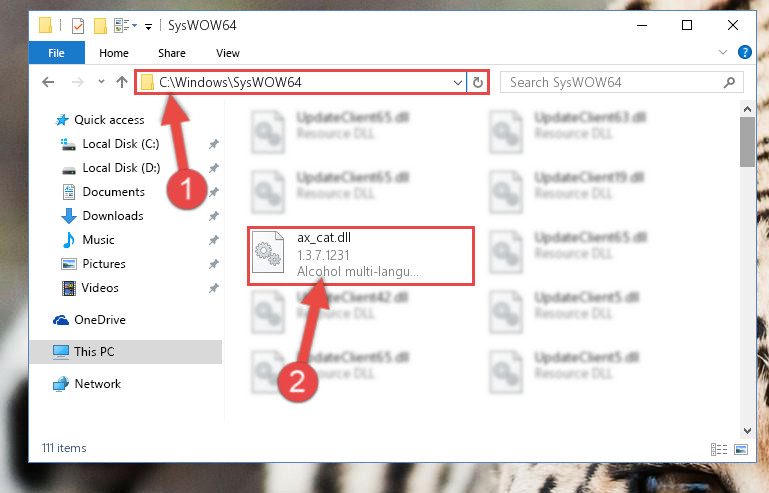This screenshot has height=493, width=769.
Task: Switch to large icons view layout
Action: coord(741,449)
